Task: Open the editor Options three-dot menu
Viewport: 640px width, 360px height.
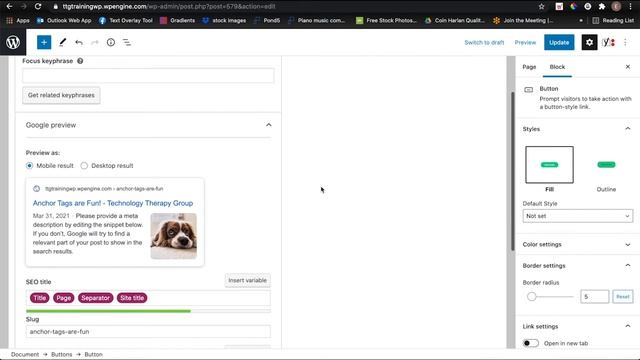Action: pos(625,42)
